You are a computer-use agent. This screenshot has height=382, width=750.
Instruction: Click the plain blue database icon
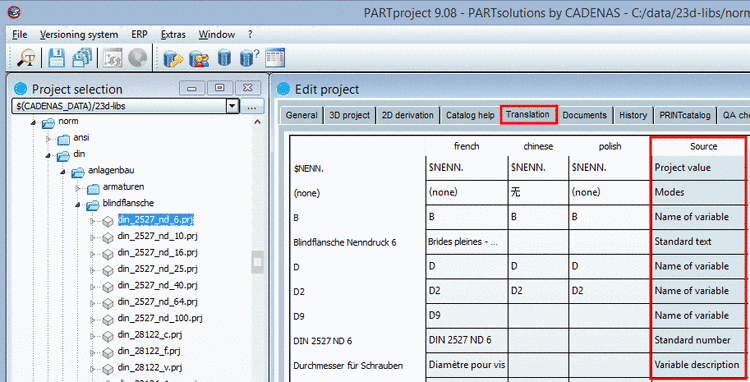tap(224, 58)
